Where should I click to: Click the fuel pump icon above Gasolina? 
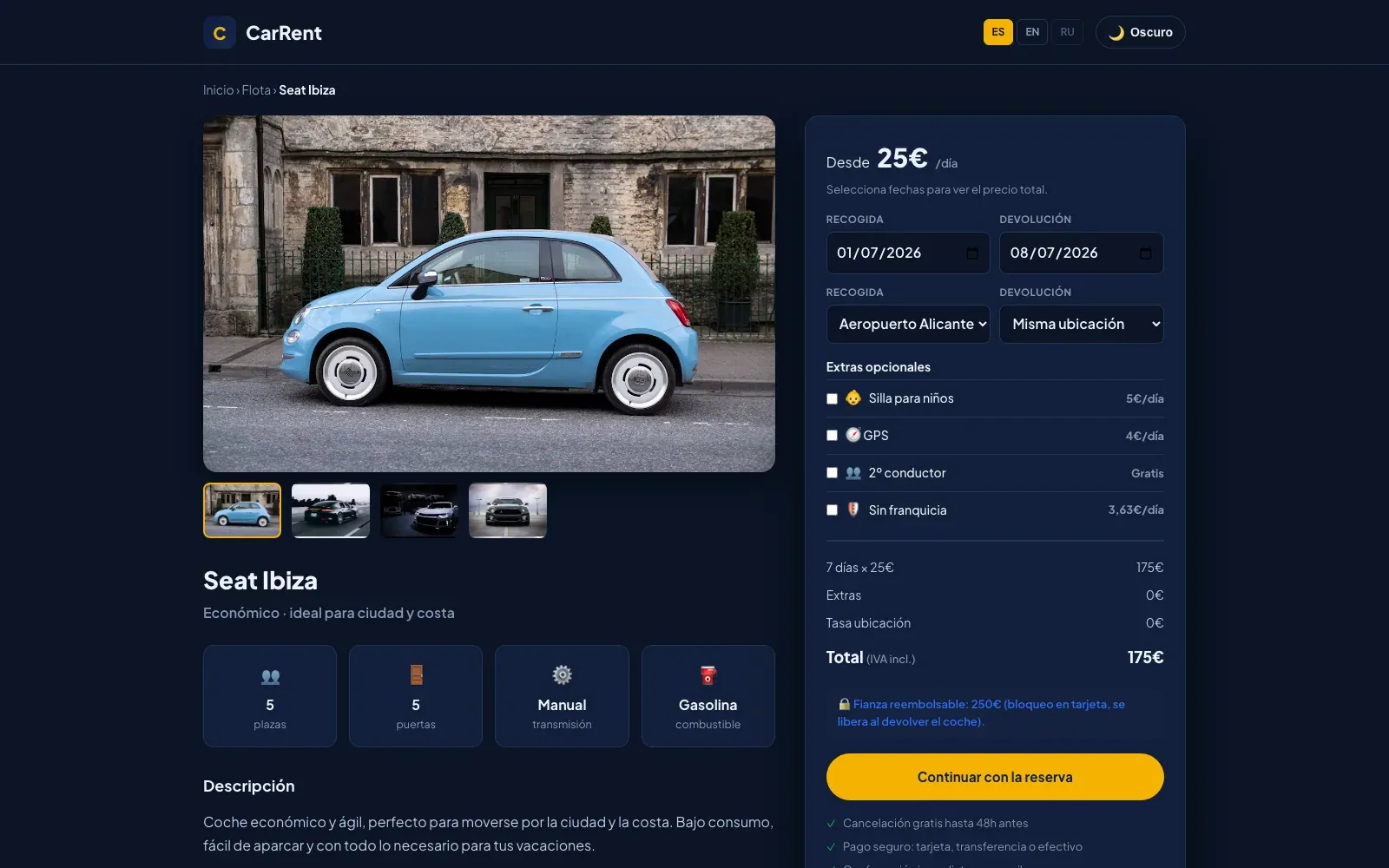pyautogui.click(x=708, y=675)
